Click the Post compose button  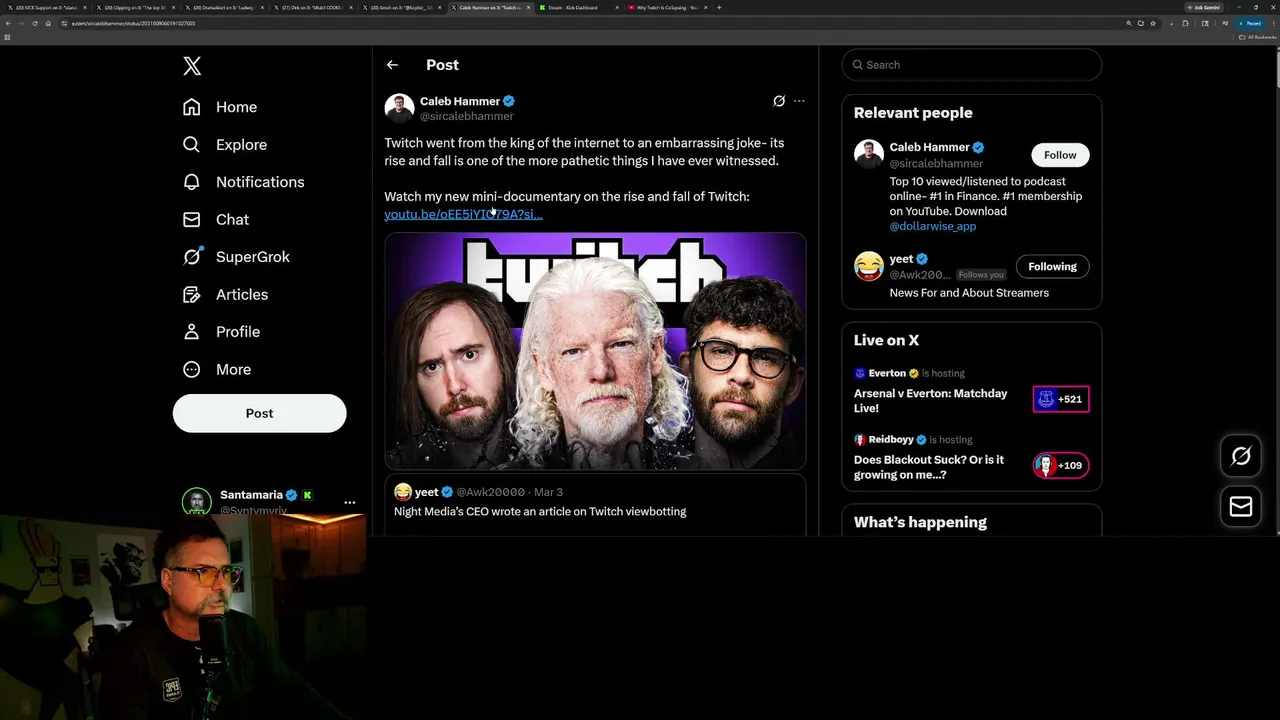point(259,413)
